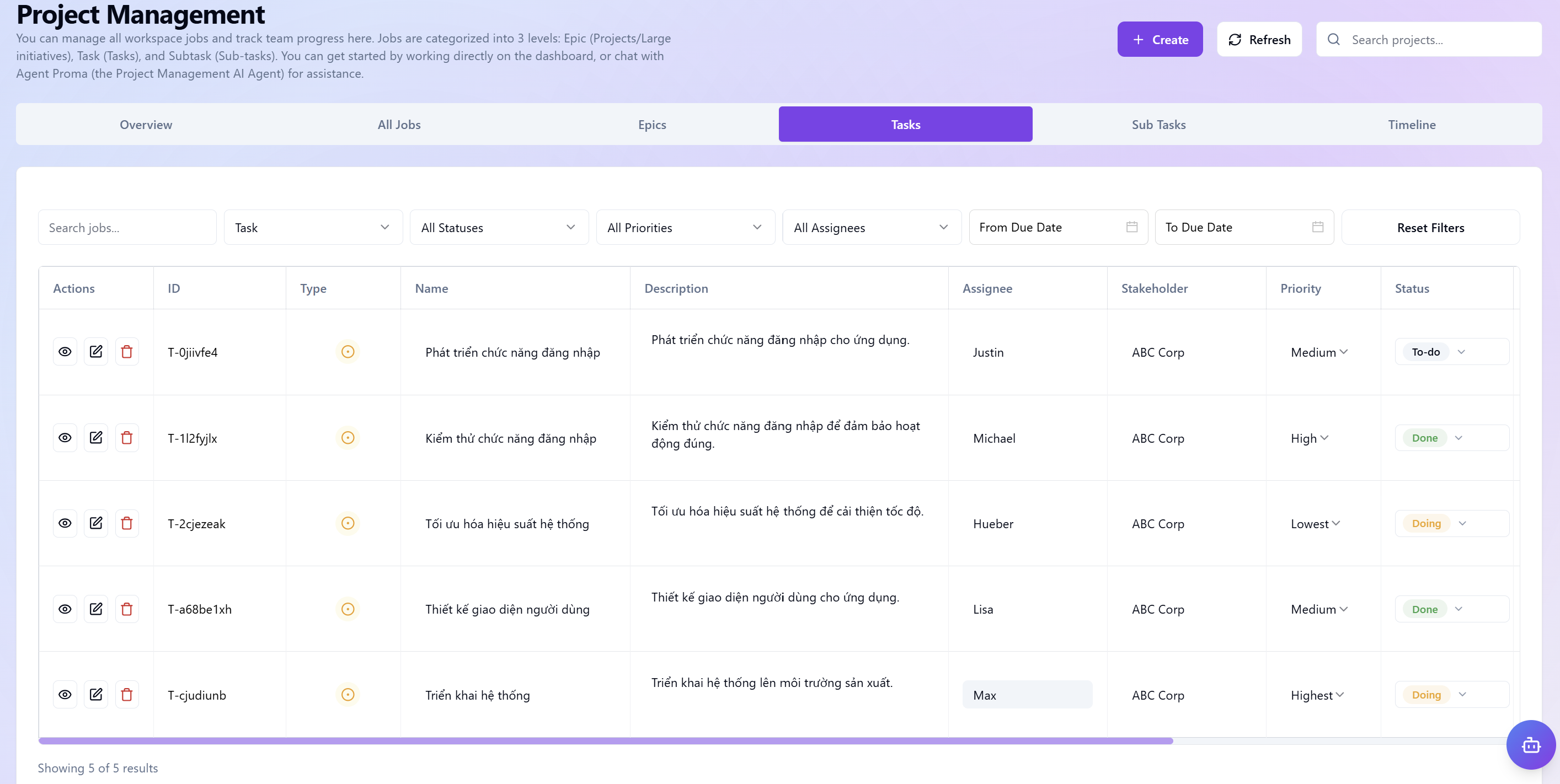Image resolution: width=1560 pixels, height=784 pixels.
Task: Open the Epics tab
Action: point(652,124)
